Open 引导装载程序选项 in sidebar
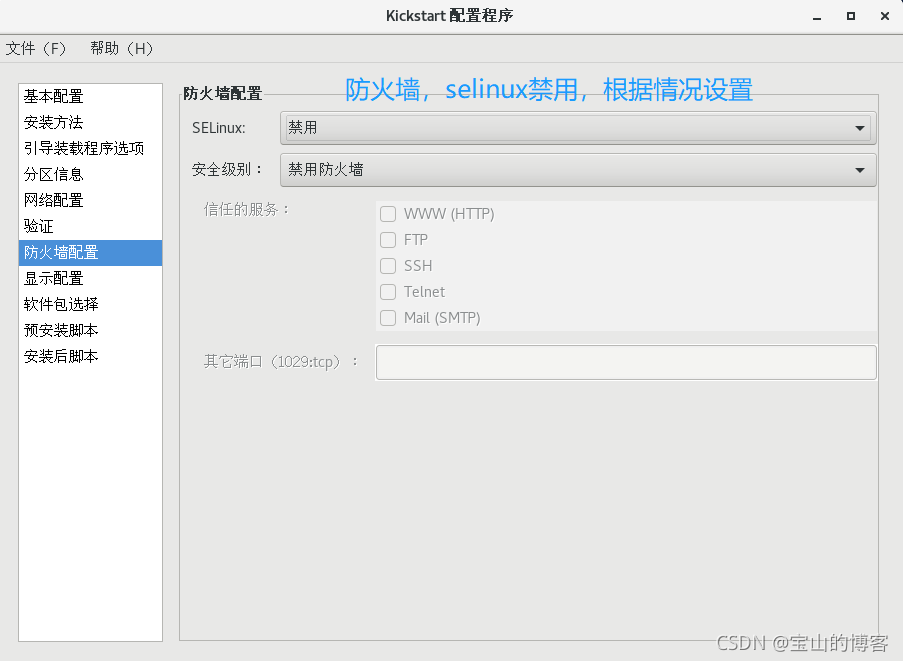 [x=84, y=148]
